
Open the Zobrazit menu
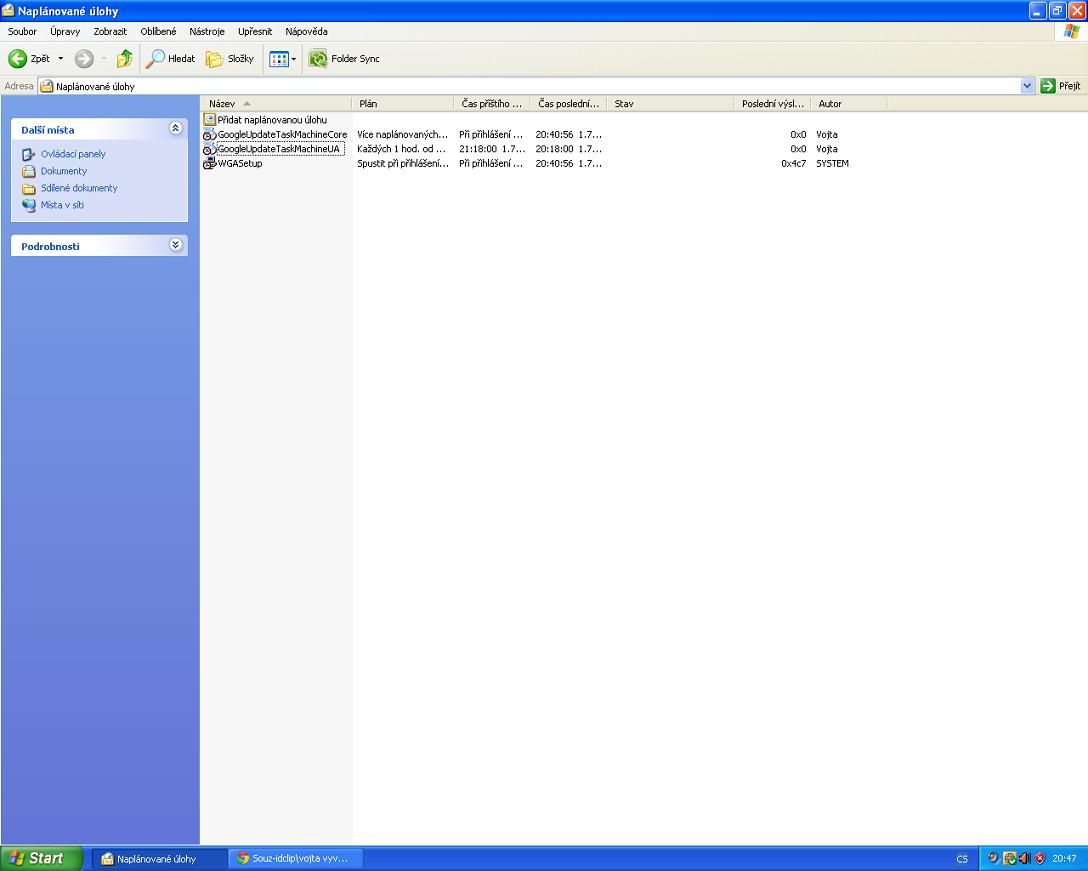tap(110, 31)
